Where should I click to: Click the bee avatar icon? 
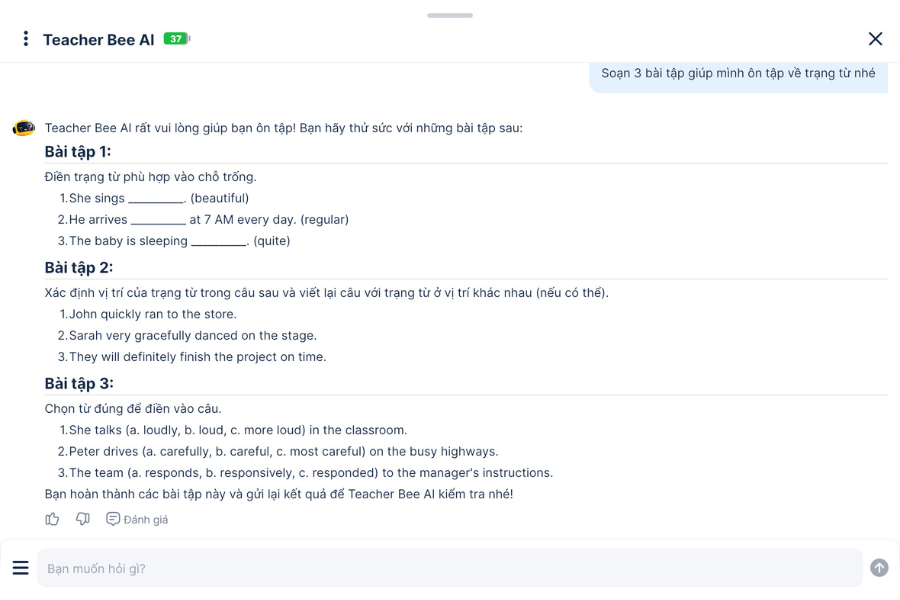[24, 128]
